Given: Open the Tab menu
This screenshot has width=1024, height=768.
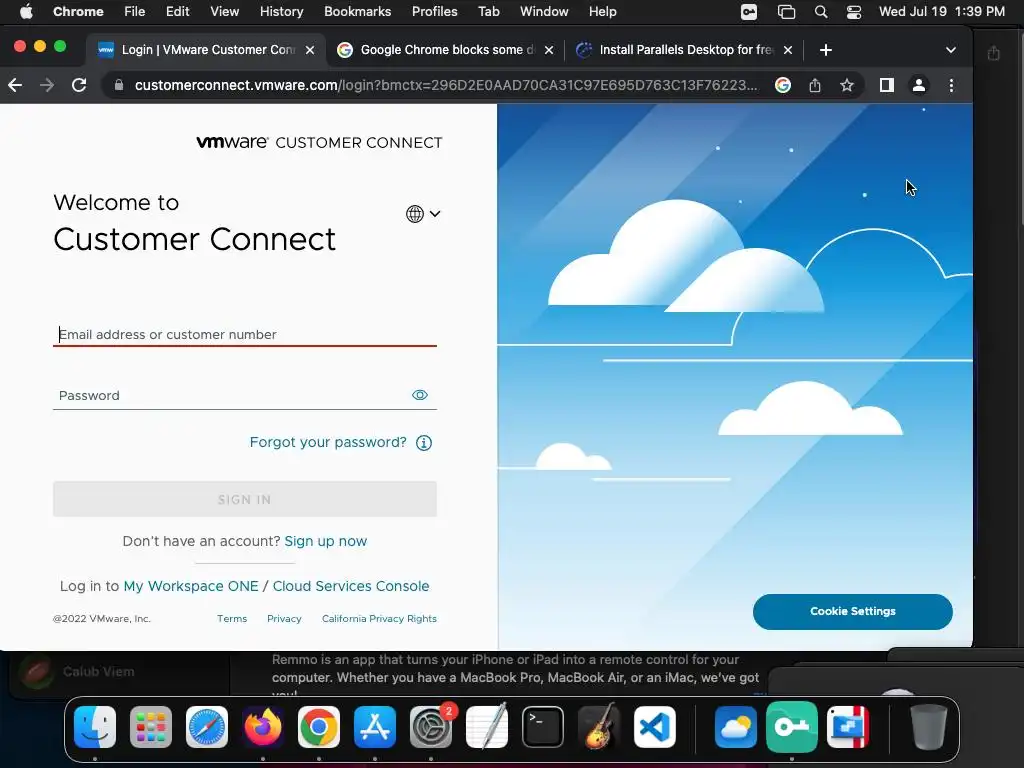Looking at the screenshot, I should coord(488,11).
